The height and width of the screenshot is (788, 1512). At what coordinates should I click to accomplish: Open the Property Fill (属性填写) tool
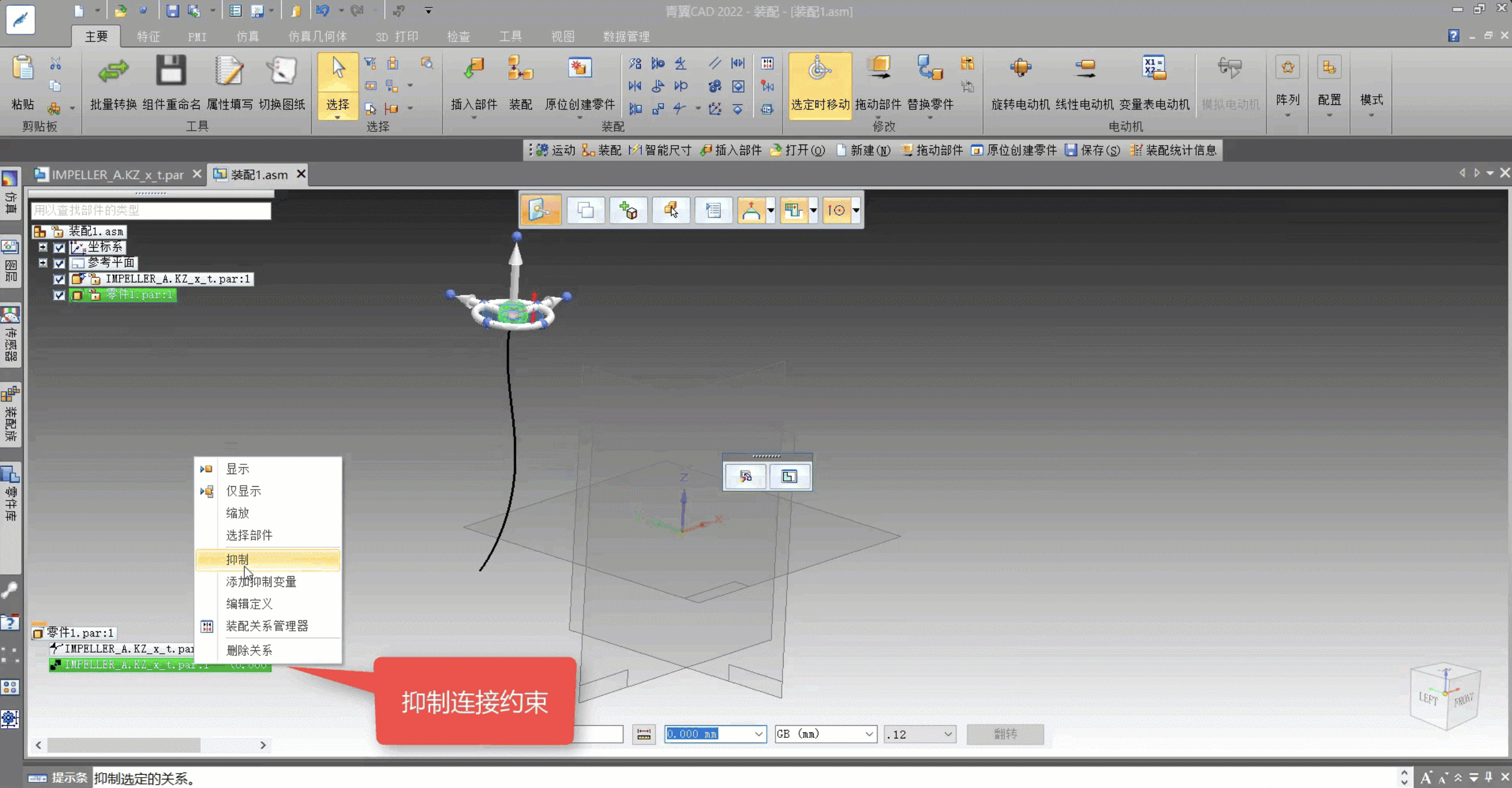229,71
